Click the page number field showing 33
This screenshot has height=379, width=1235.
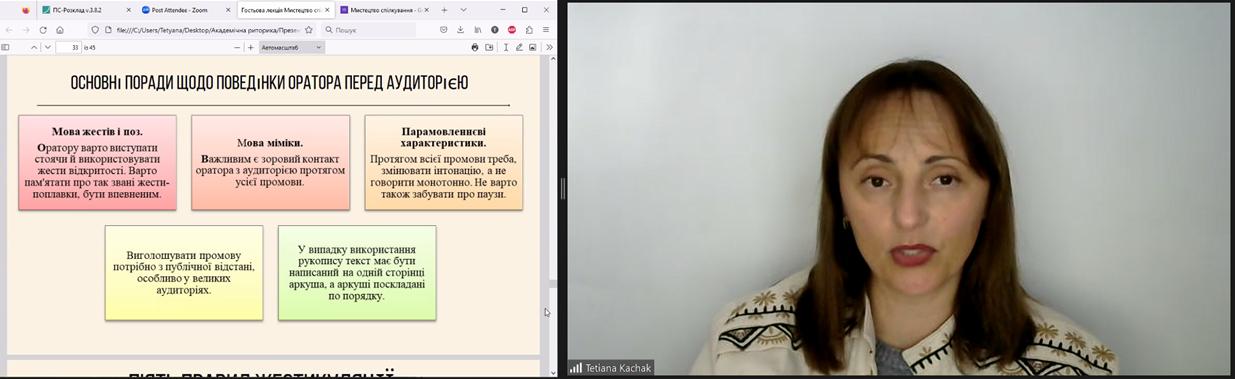coord(69,47)
